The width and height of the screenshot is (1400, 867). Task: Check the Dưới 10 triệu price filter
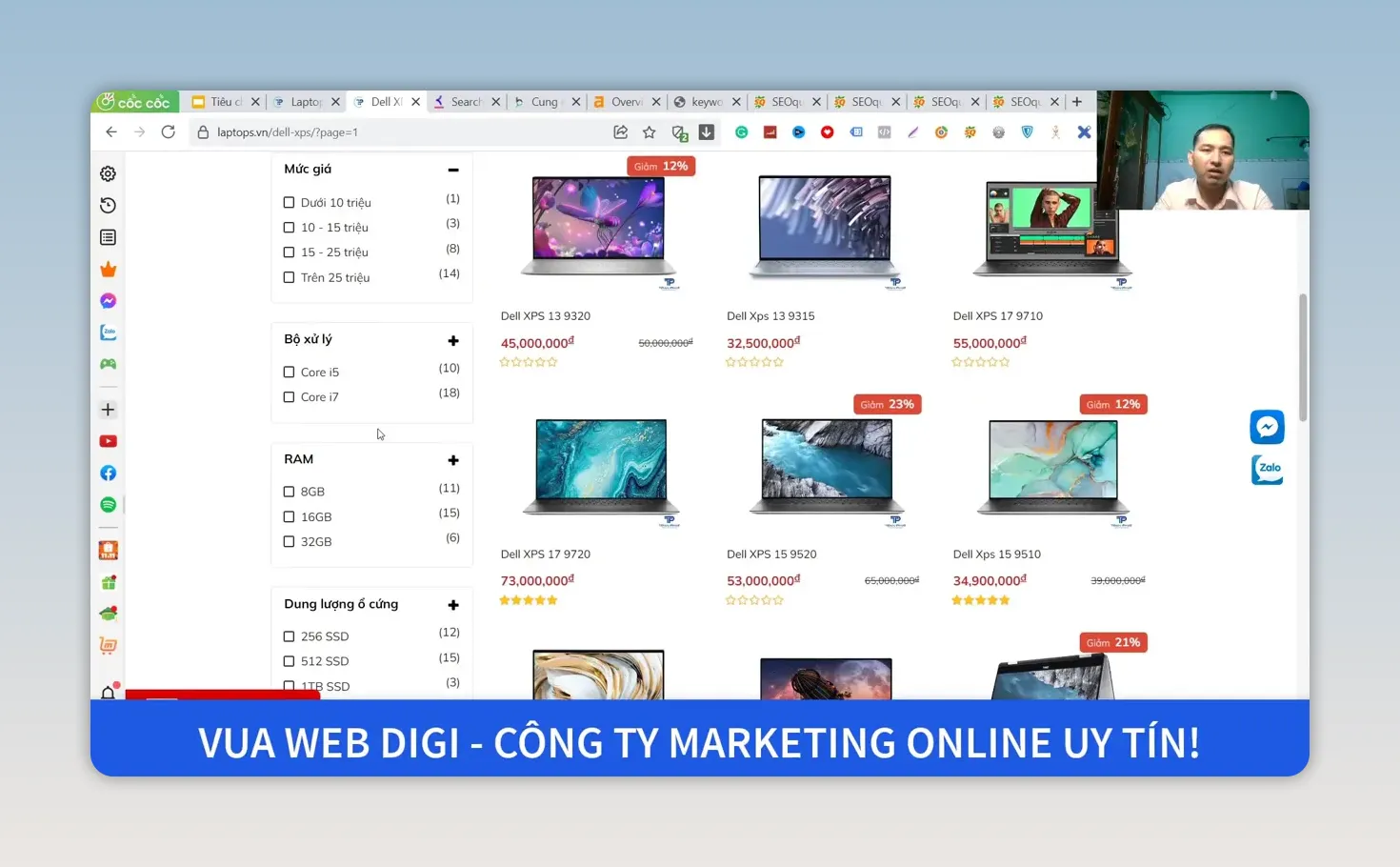(289, 203)
